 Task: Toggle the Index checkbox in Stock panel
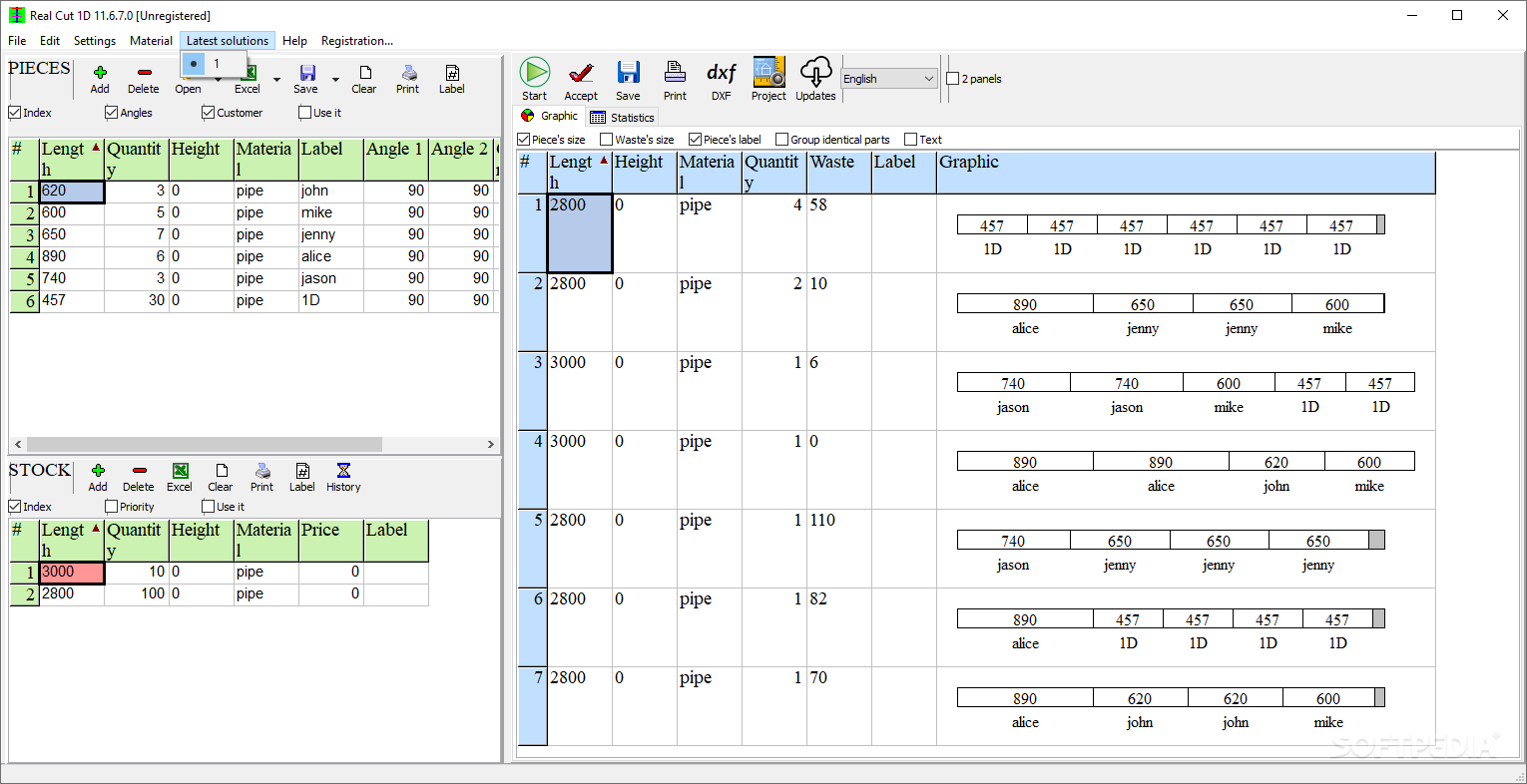pos(15,507)
